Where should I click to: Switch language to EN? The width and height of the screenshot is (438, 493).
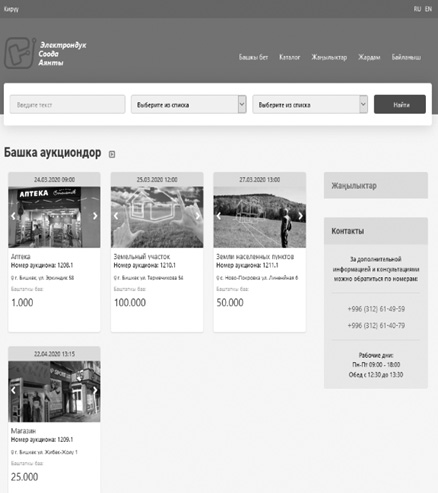pos(428,9)
